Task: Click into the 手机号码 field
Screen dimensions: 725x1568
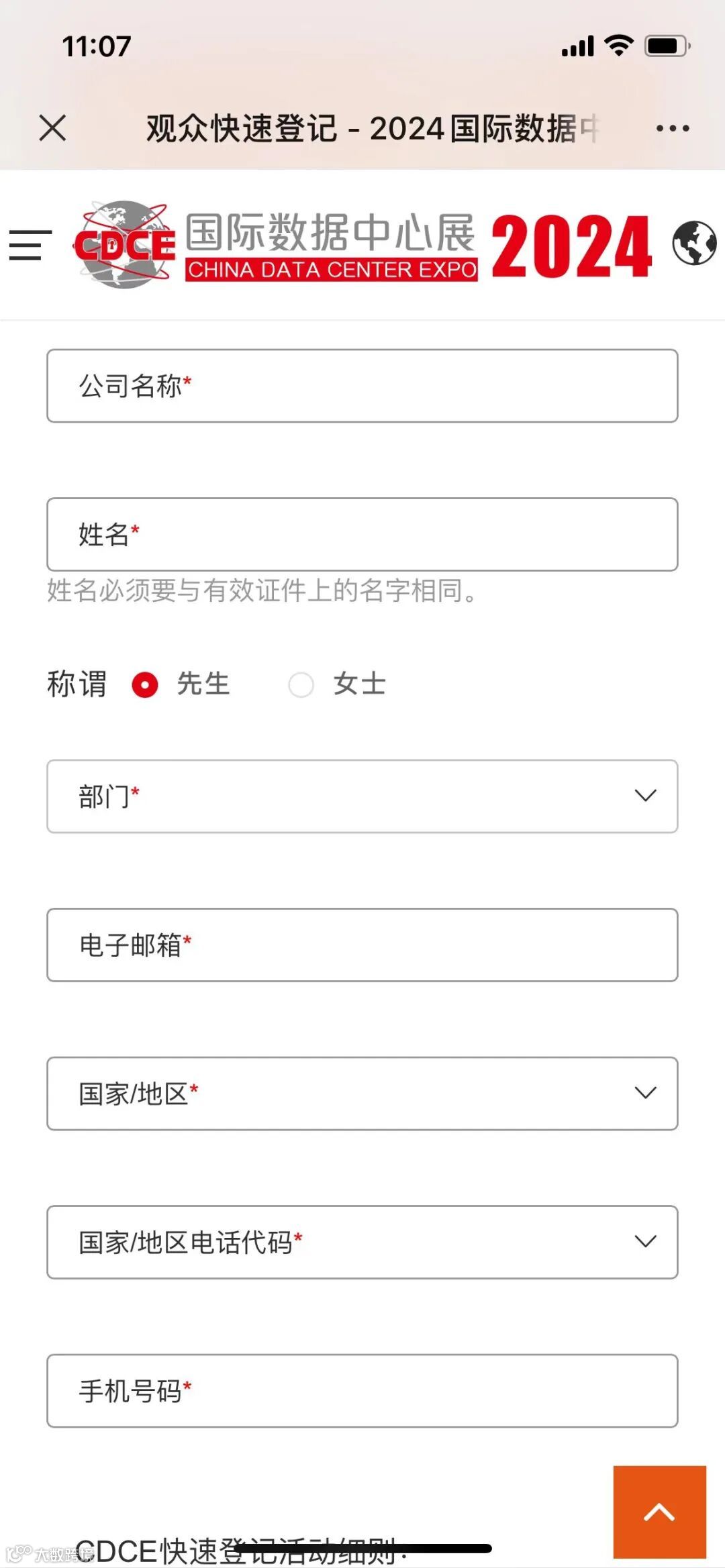Action: click(362, 1391)
